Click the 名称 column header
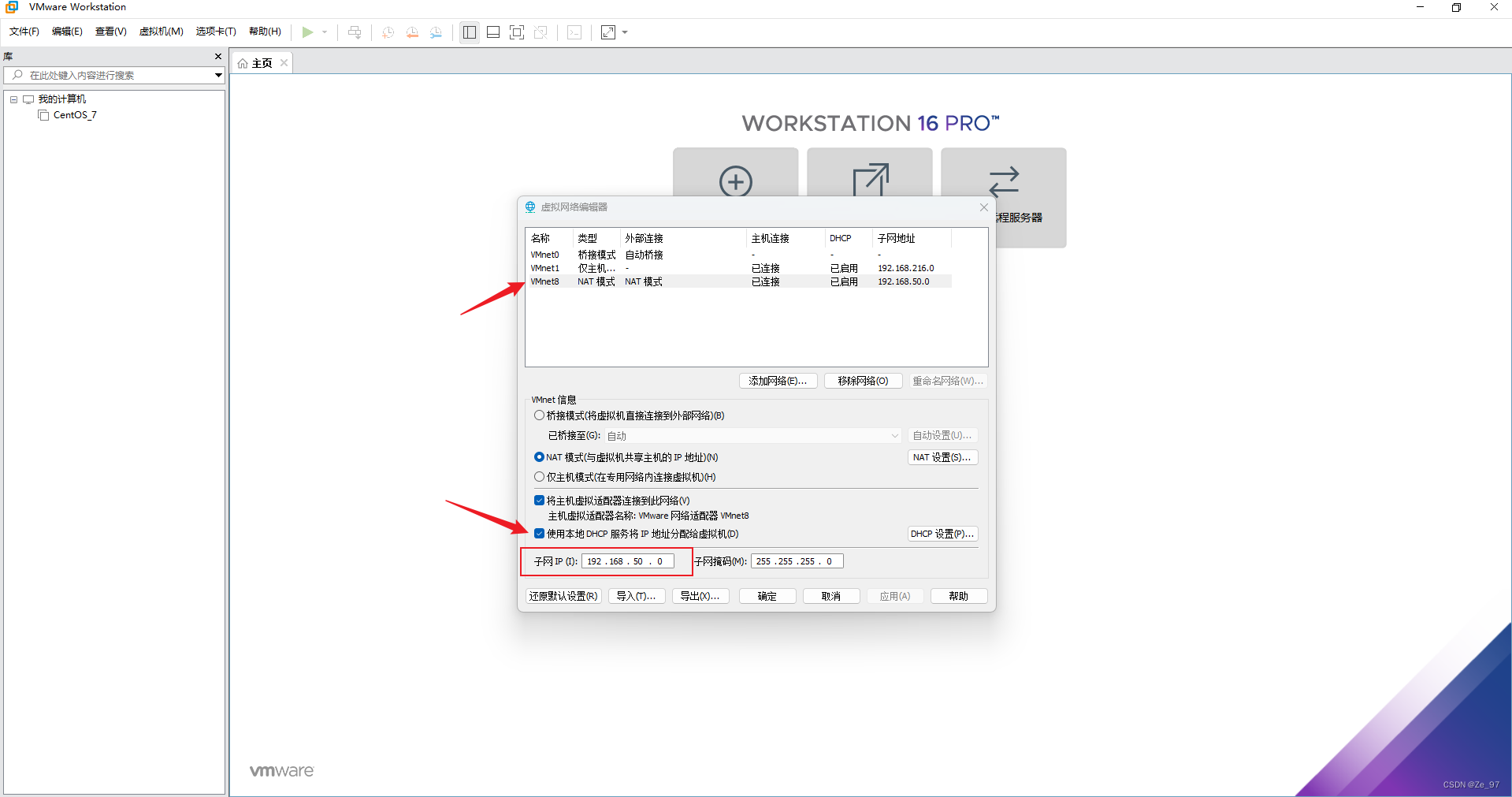Image resolution: width=1512 pixels, height=797 pixels. pyautogui.click(x=549, y=238)
